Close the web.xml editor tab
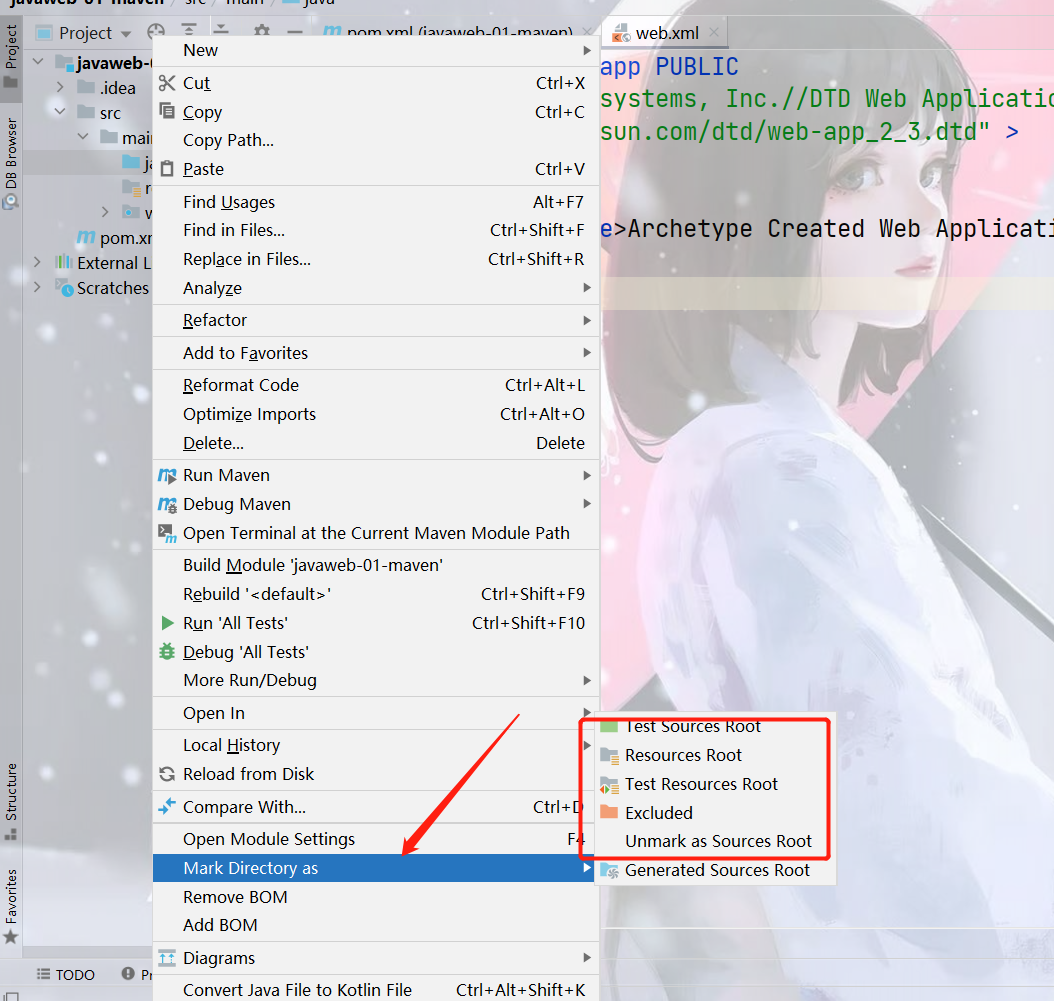The height and width of the screenshot is (1001, 1054). (x=714, y=32)
